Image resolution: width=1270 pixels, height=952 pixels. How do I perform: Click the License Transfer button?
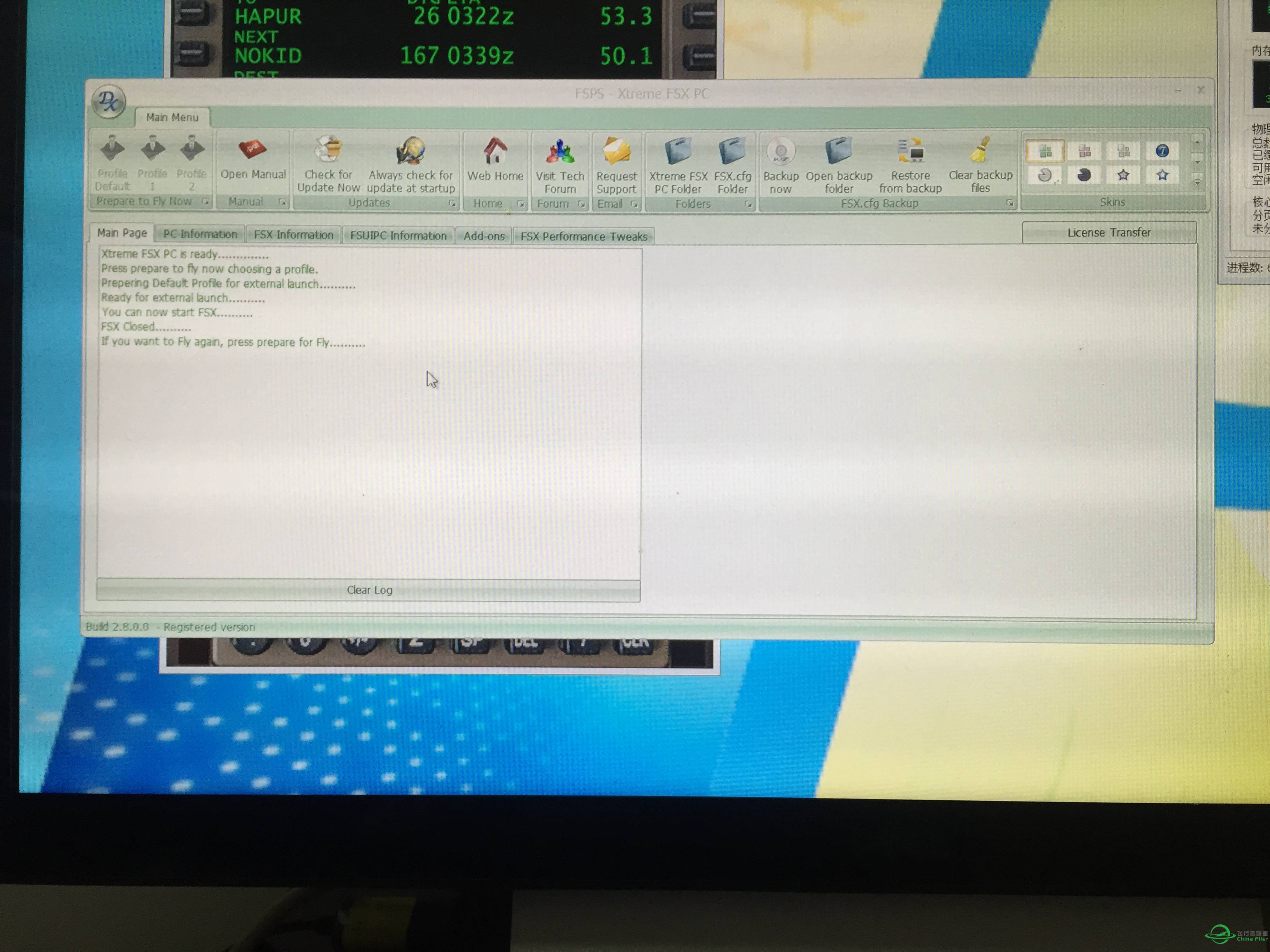click(1109, 233)
